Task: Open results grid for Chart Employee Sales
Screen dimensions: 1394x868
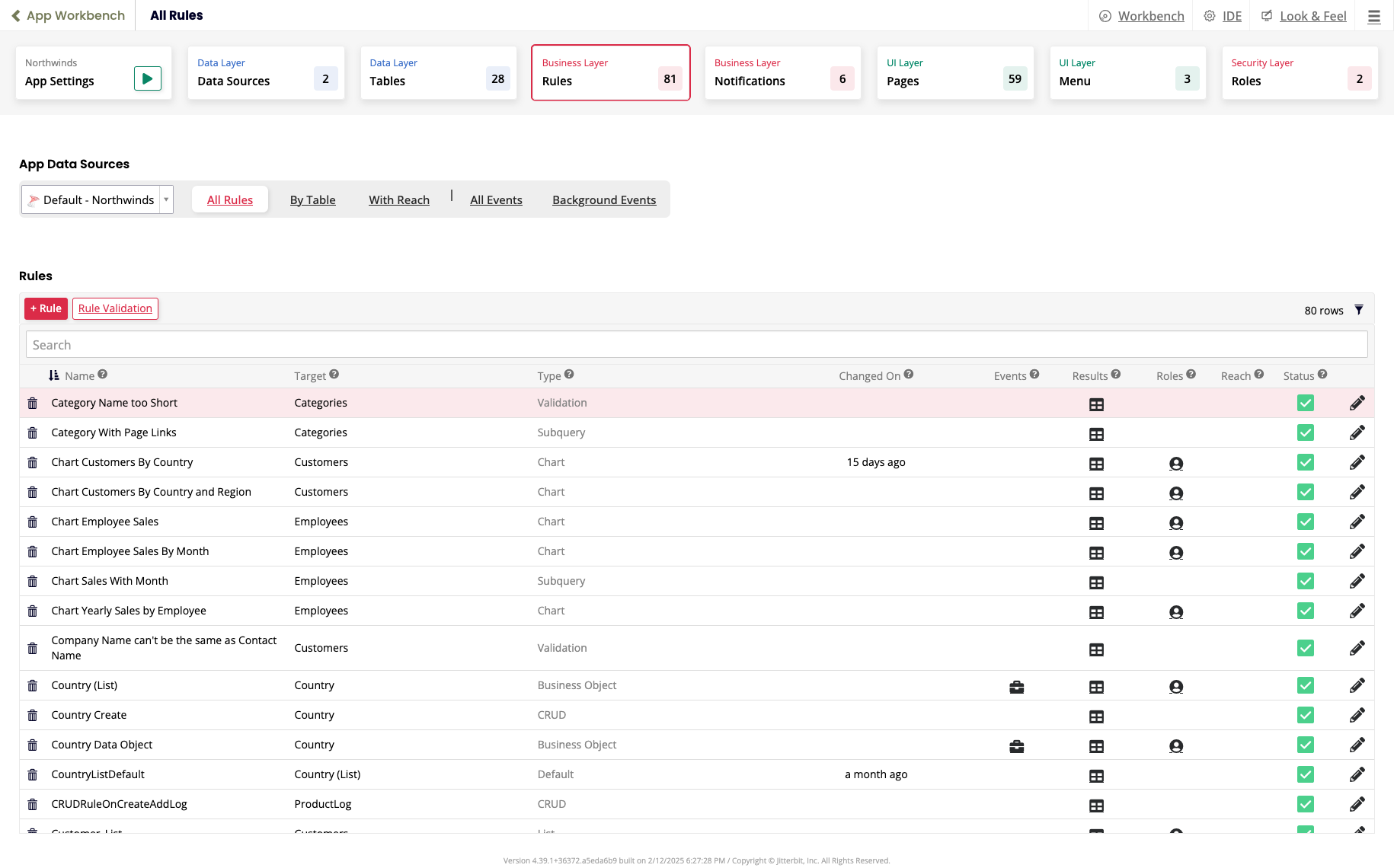Action: pos(1096,523)
